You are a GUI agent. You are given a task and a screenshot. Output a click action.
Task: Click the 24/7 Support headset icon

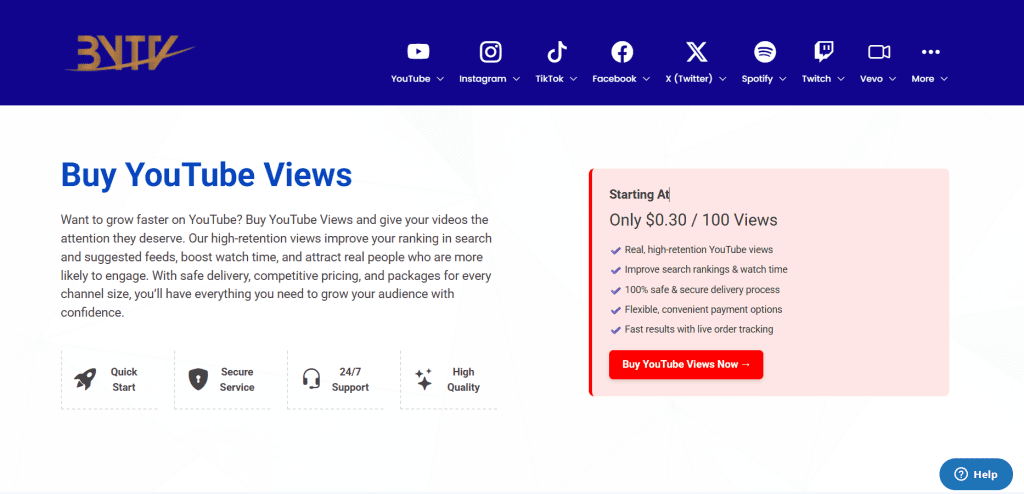click(x=312, y=379)
